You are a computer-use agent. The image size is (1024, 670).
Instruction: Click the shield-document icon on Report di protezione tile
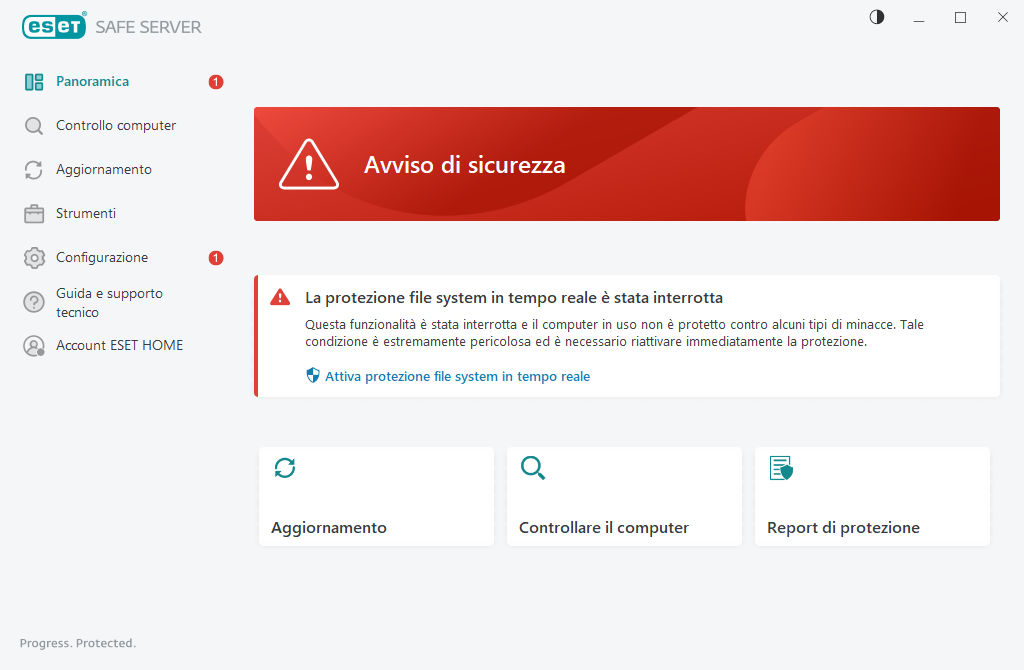click(781, 468)
